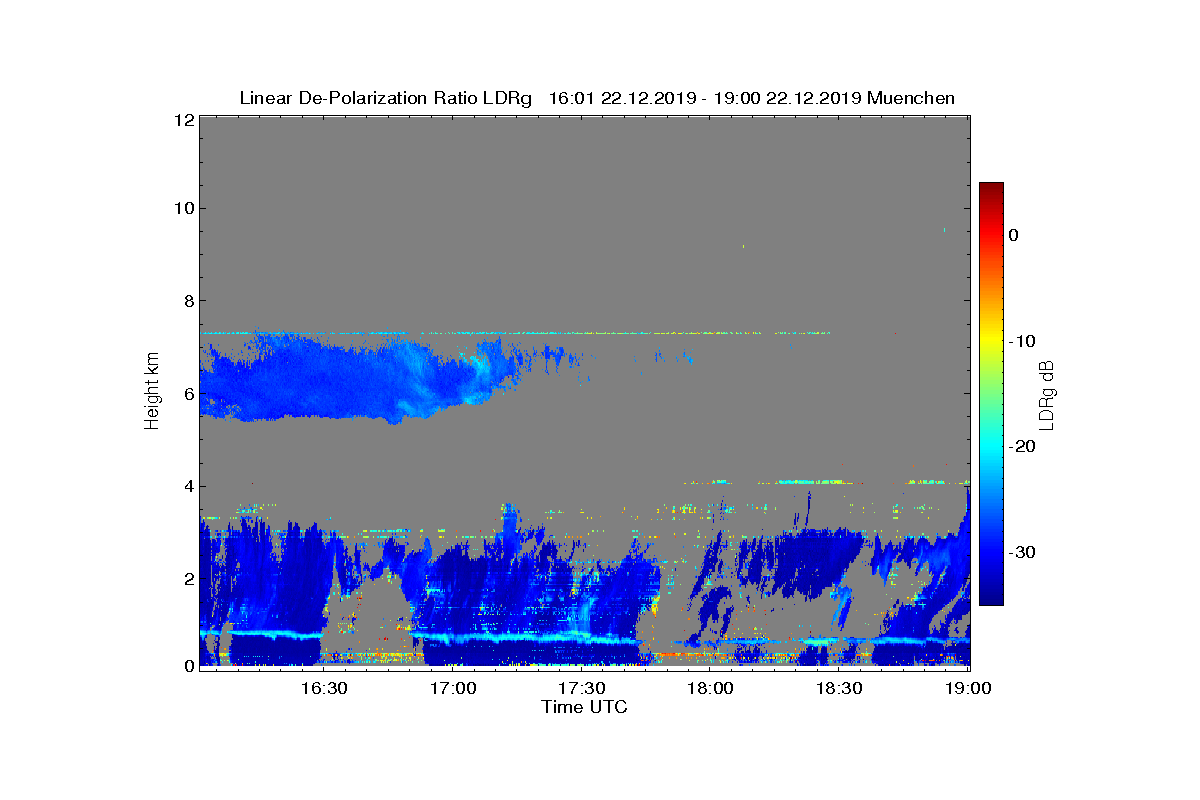Click the height tick label 10
1200x800 pixels.
tap(183, 208)
